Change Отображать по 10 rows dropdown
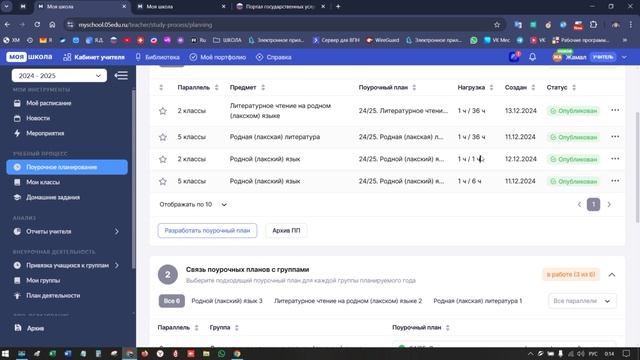 (x=193, y=204)
